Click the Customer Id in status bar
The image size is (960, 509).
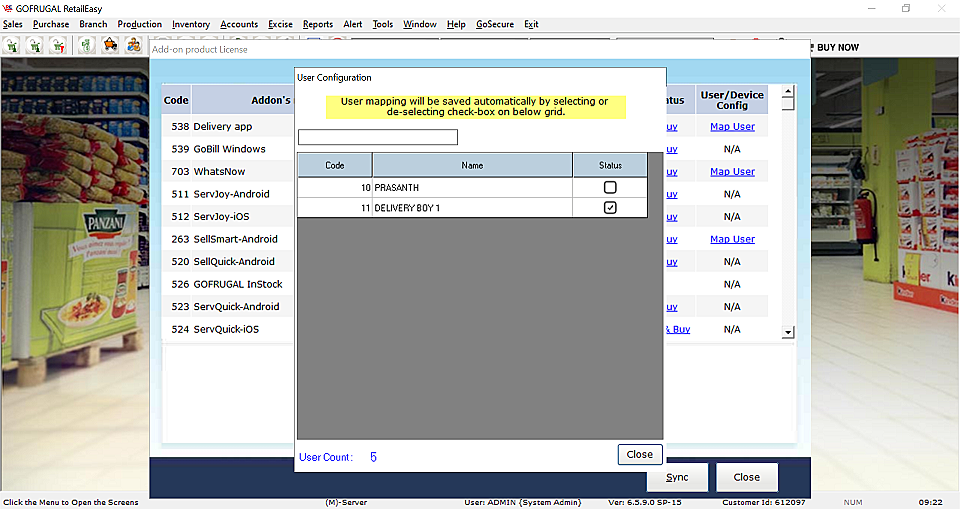click(763, 502)
